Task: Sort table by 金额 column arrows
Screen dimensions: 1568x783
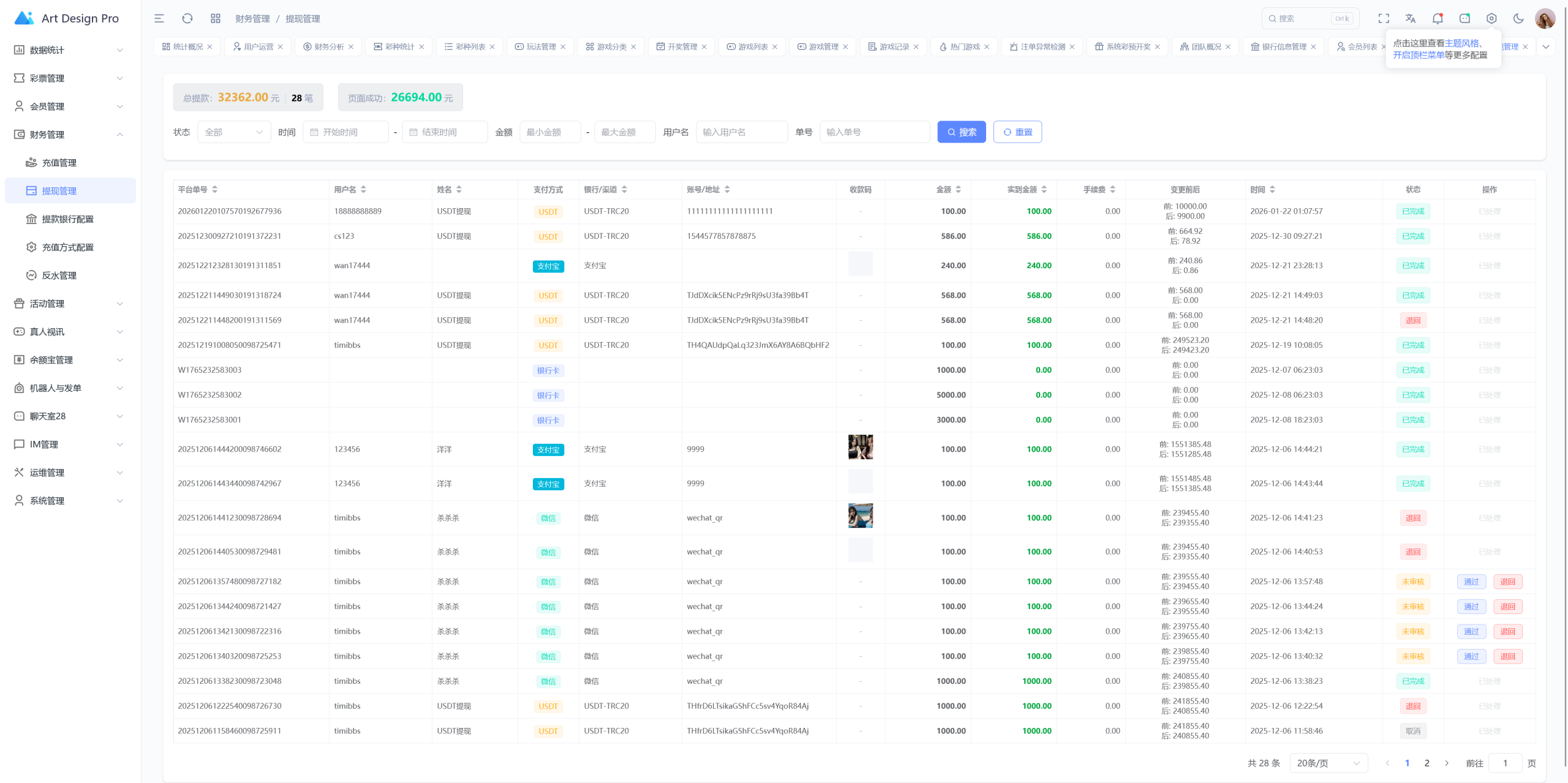Action: click(x=959, y=190)
